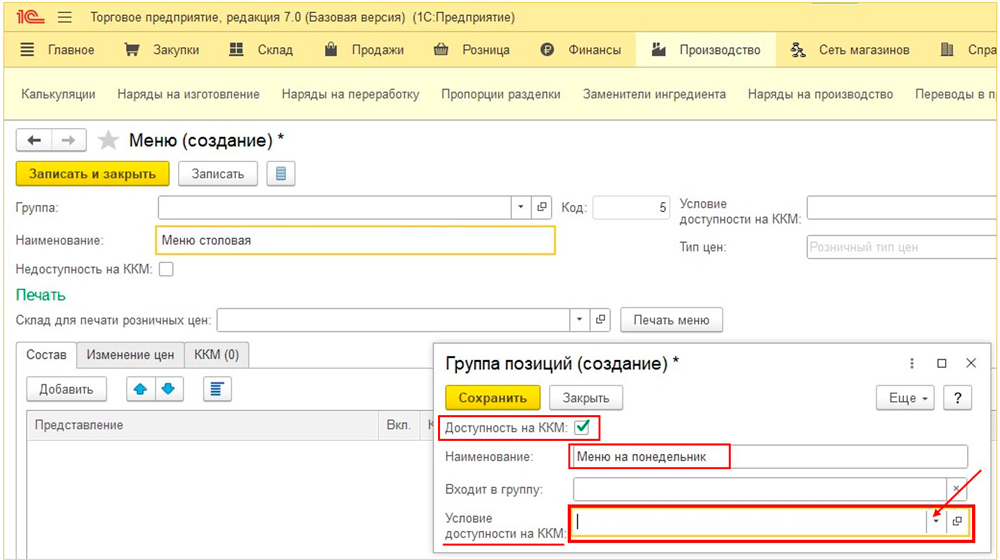Click the hamburger menu icon beside 1C logo
Screen dimensions: 1000x560
pos(65,18)
